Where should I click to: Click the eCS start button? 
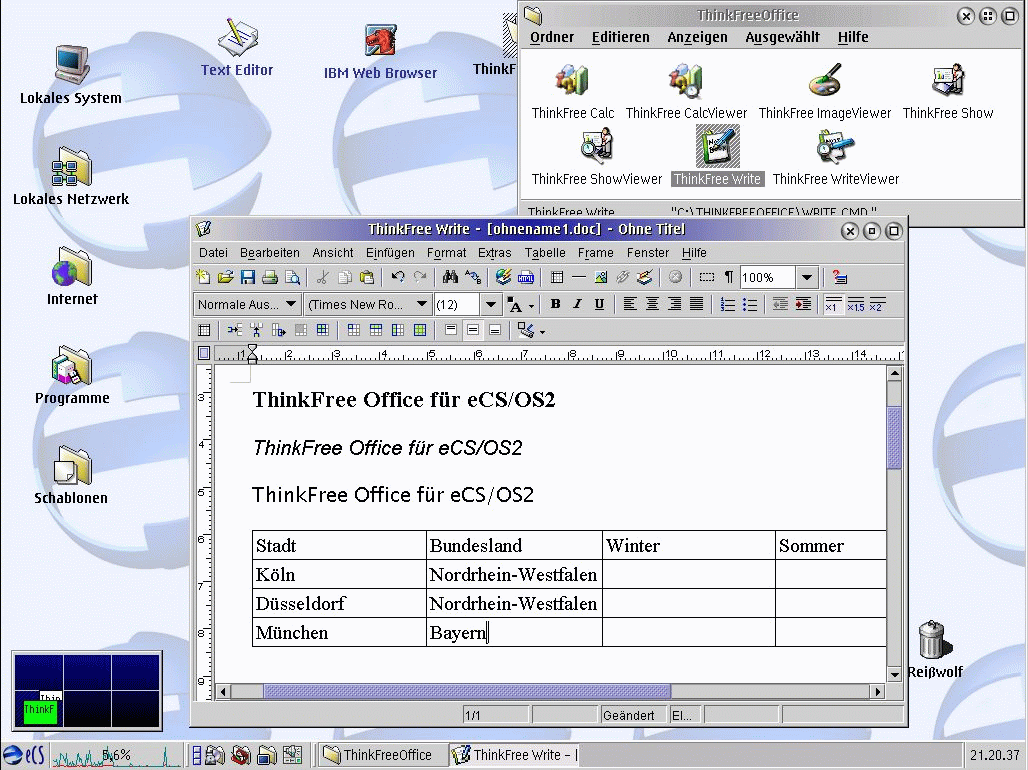(24, 756)
